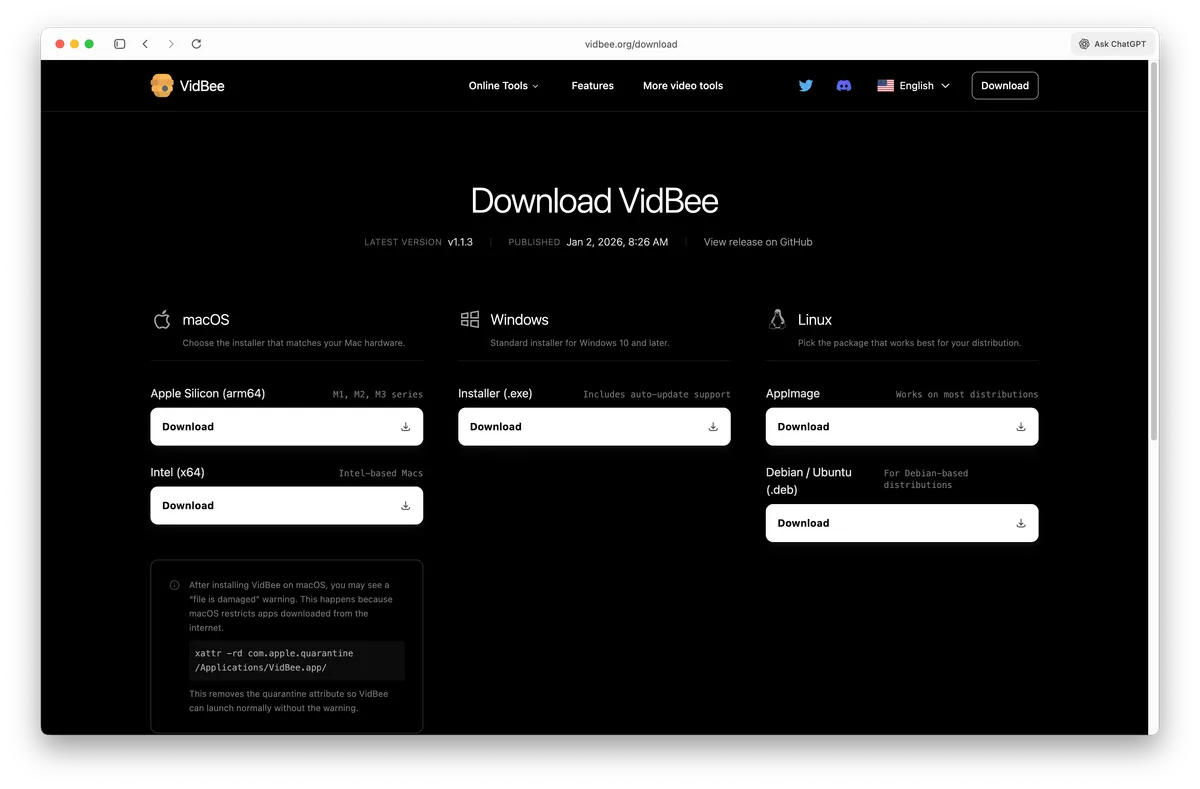Download the Apple Silicon (arm64) installer
This screenshot has height=789, width=1200.
tap(286, 426)
